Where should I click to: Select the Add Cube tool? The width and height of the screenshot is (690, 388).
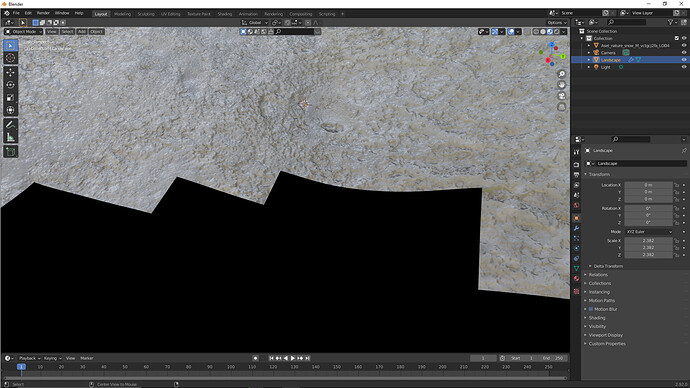[11, 152]
